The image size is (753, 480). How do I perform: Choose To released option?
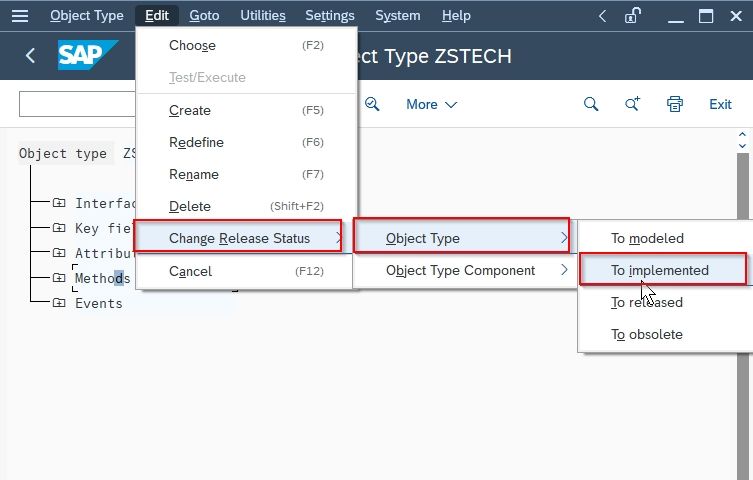[x=646, y=302]
